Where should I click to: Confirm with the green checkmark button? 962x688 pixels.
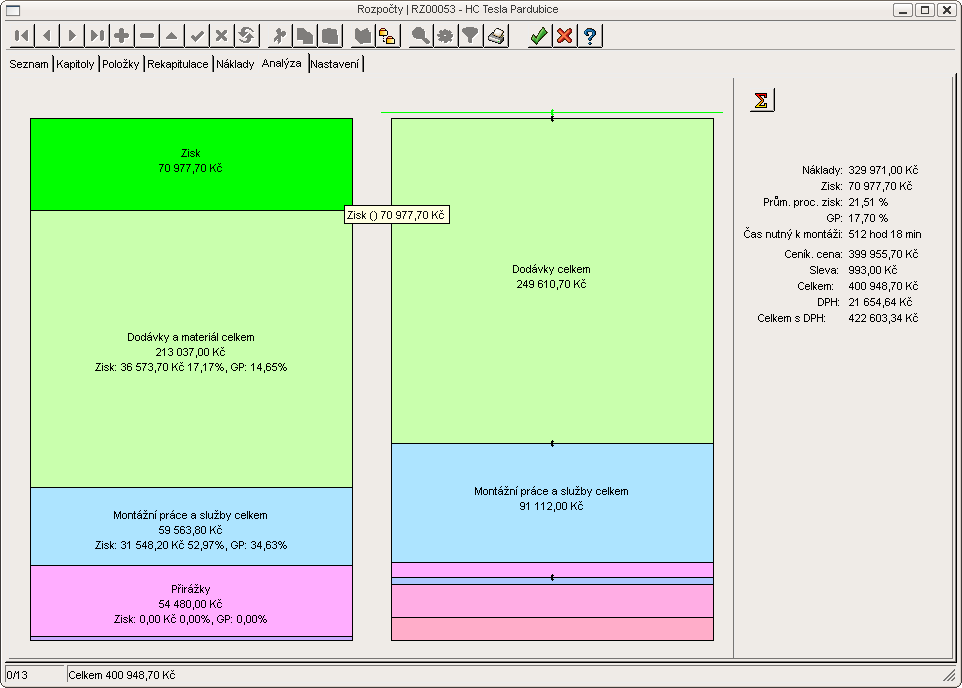click(x=539, y=36)
